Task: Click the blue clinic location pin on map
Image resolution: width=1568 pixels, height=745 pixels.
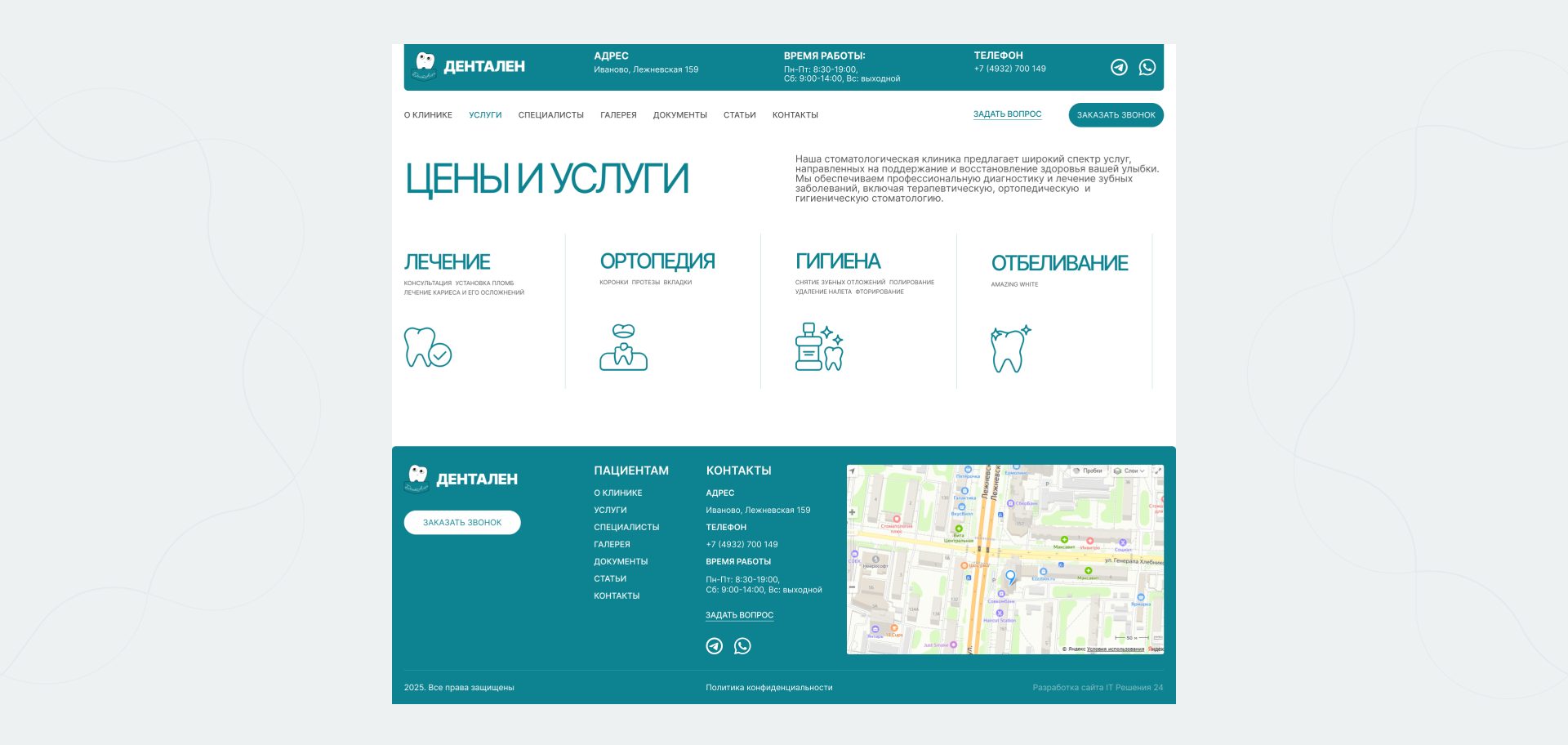Action: tap(1010, 576)
